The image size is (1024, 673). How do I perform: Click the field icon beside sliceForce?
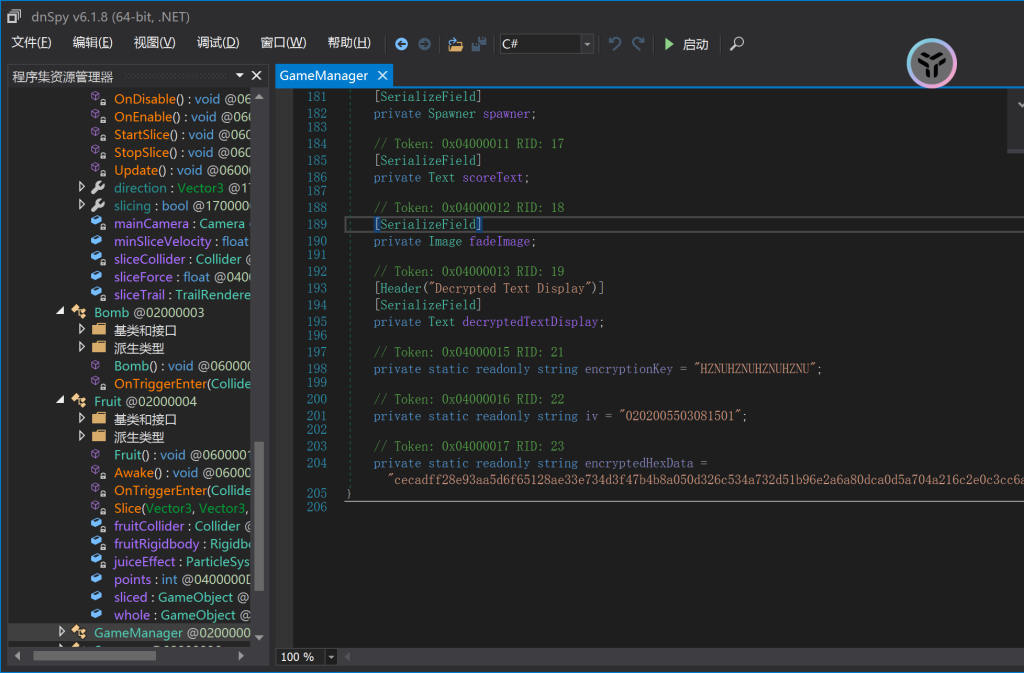pos(98,277)
